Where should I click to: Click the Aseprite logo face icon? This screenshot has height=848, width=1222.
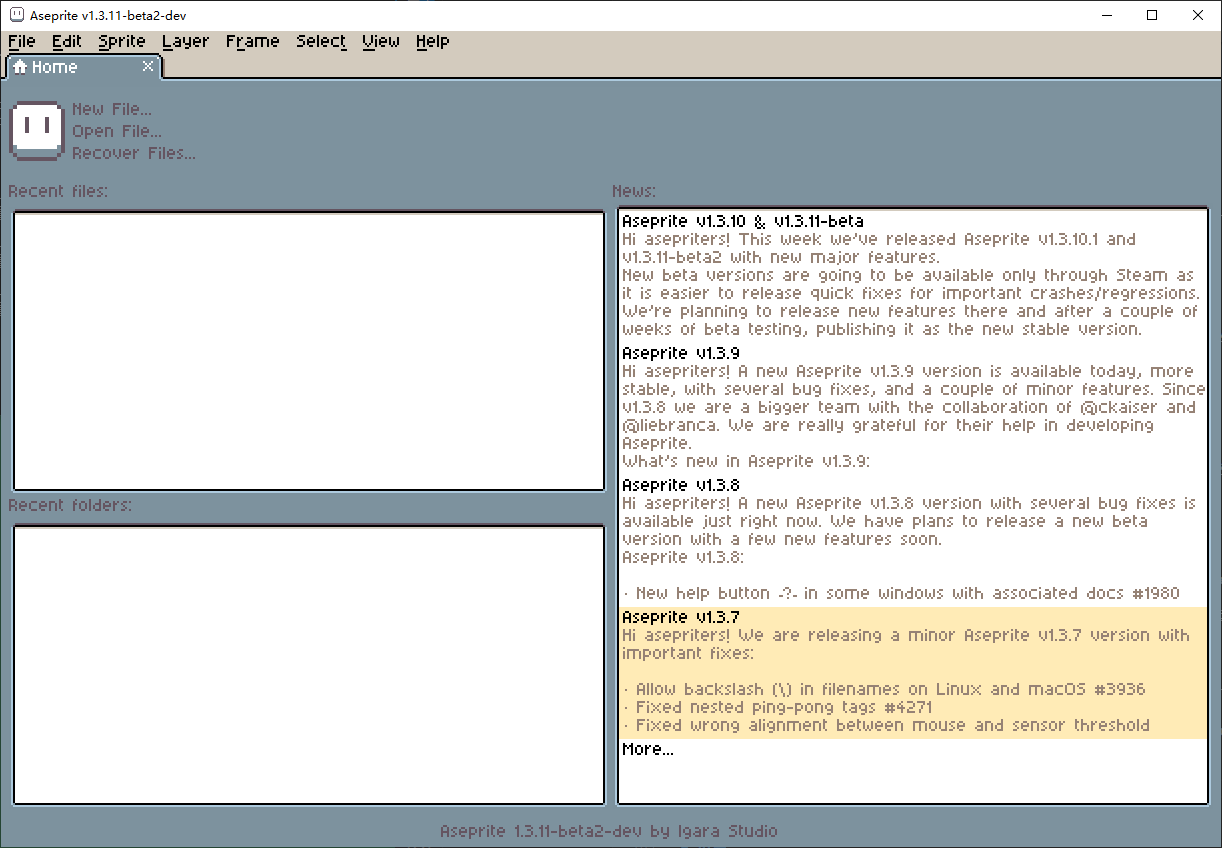(37, 130)
